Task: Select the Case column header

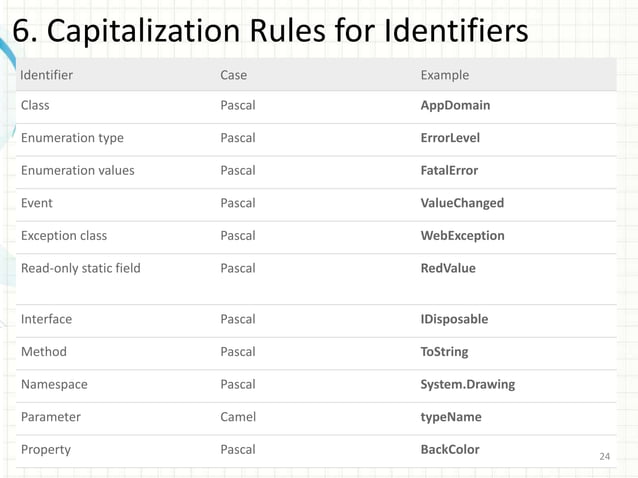Action: point(233,75)
